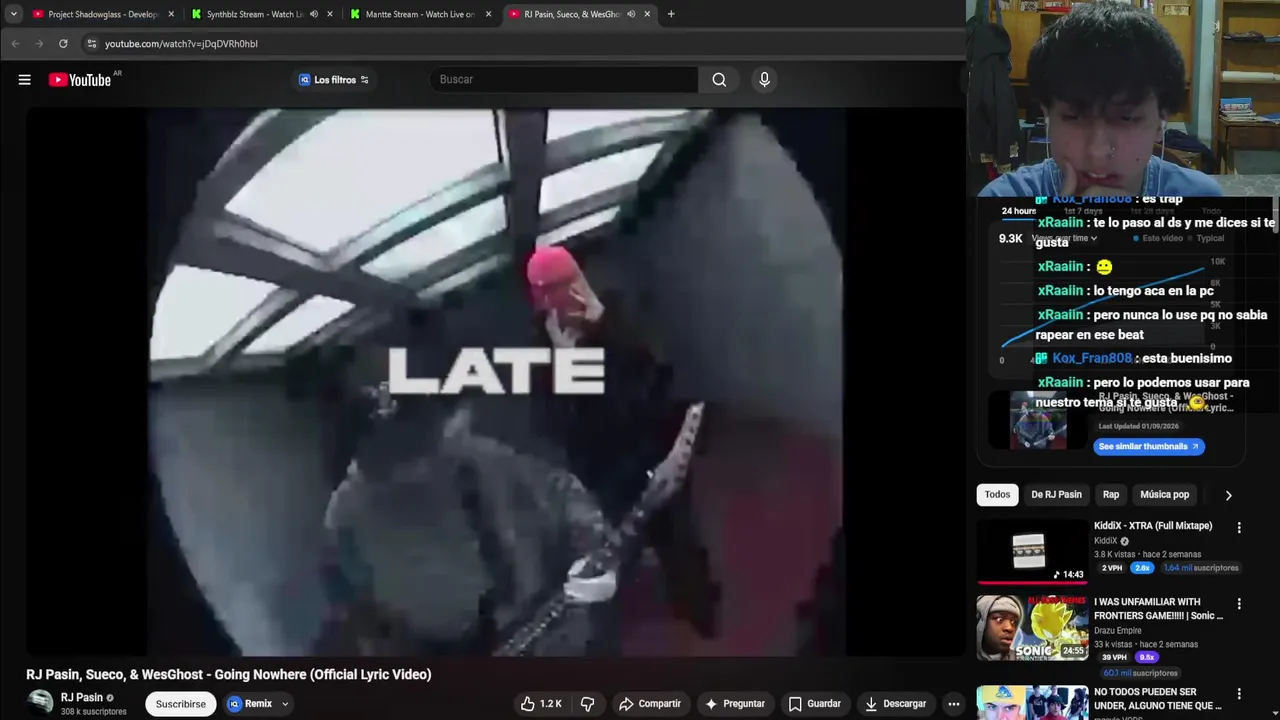Open the tab search dropdown arrow

[13, 14]
